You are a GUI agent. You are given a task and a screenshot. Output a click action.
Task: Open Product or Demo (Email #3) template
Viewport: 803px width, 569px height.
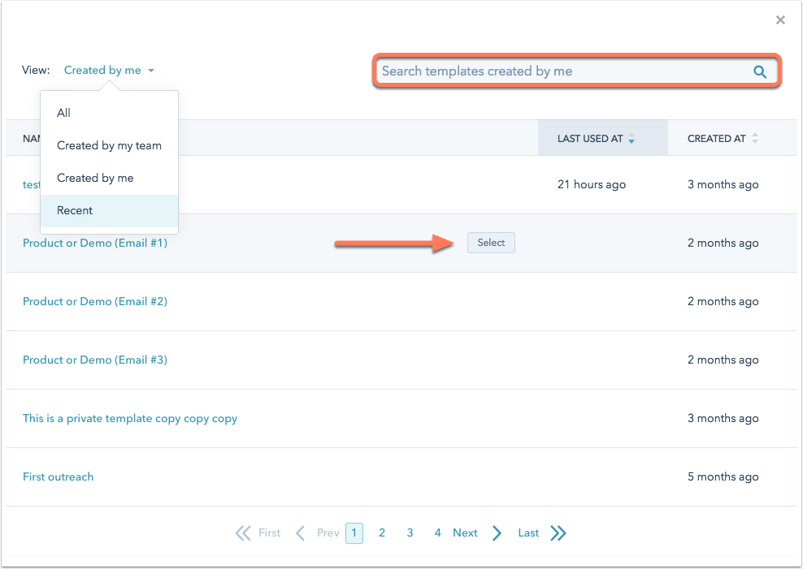(95, 360)
